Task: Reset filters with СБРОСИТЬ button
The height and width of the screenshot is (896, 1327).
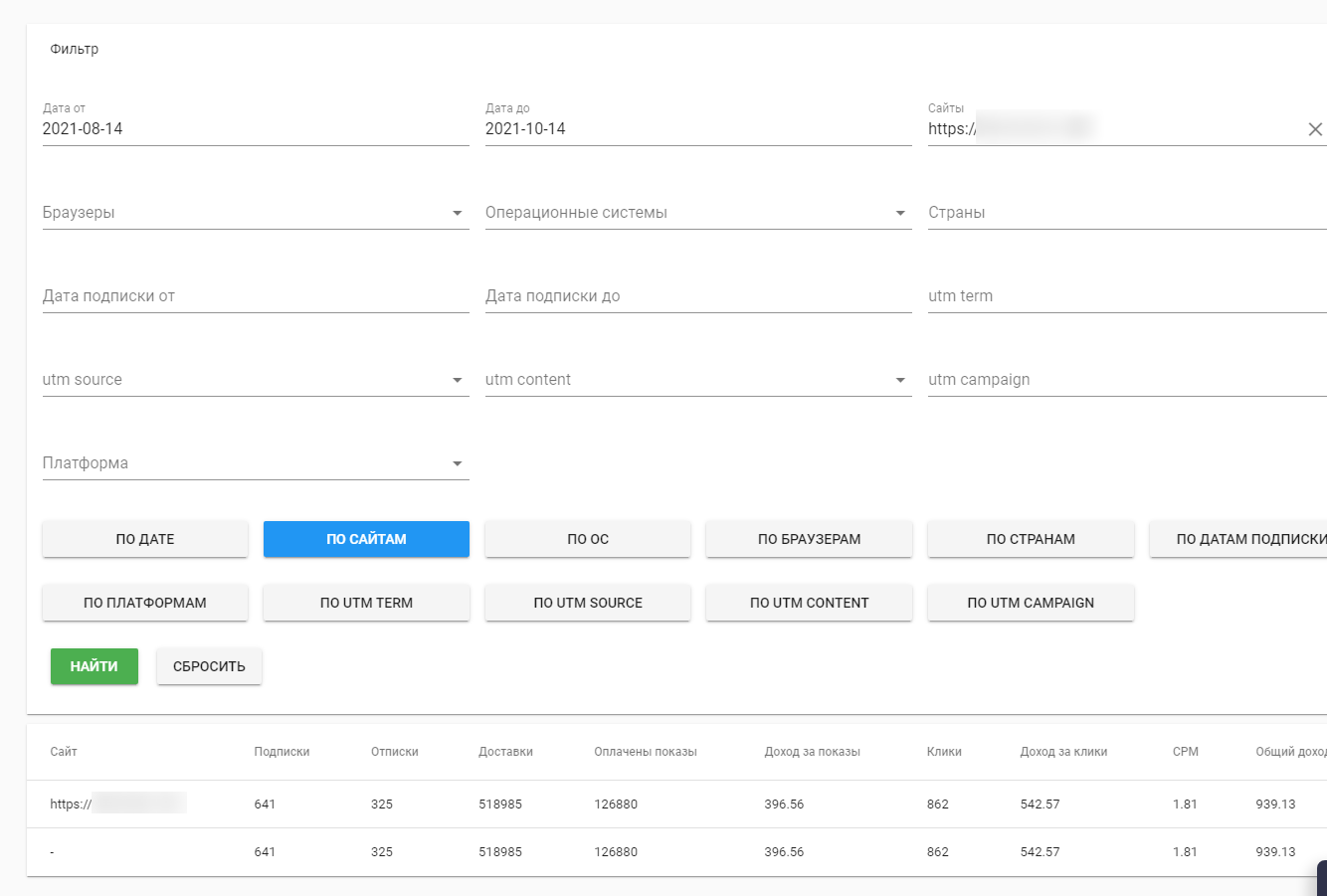Action: (209, 666)
